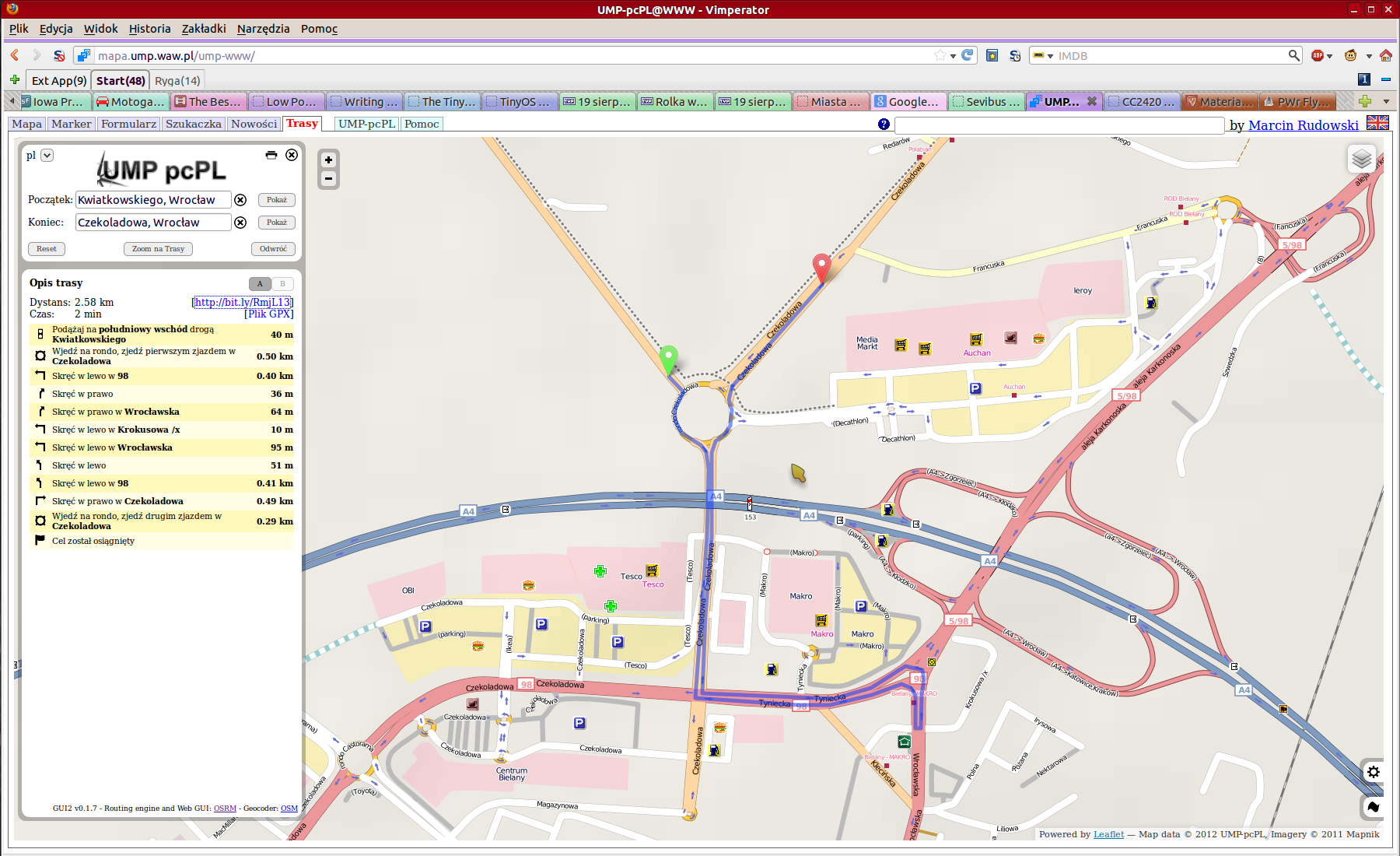
Task: Select route variant B toggle
Action: [x=282, y=284]
